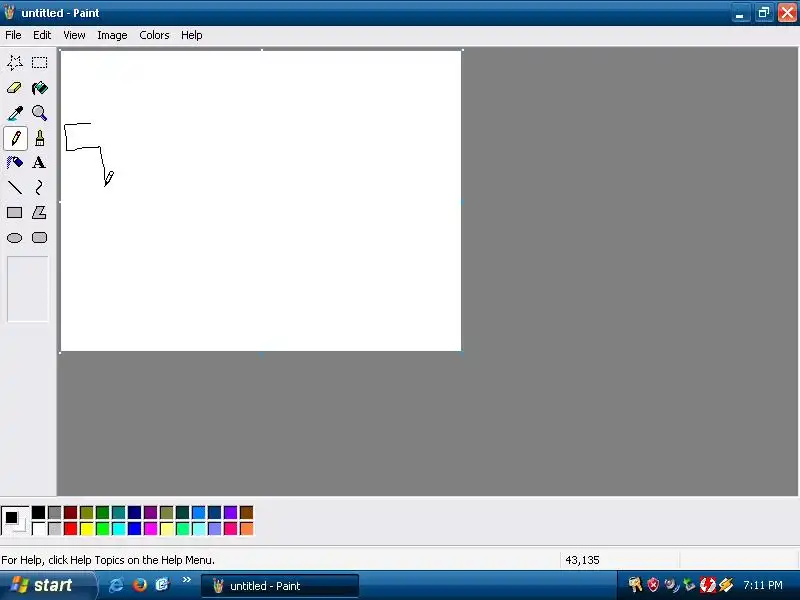Select the teal color swatch

(x=118, y=512)
